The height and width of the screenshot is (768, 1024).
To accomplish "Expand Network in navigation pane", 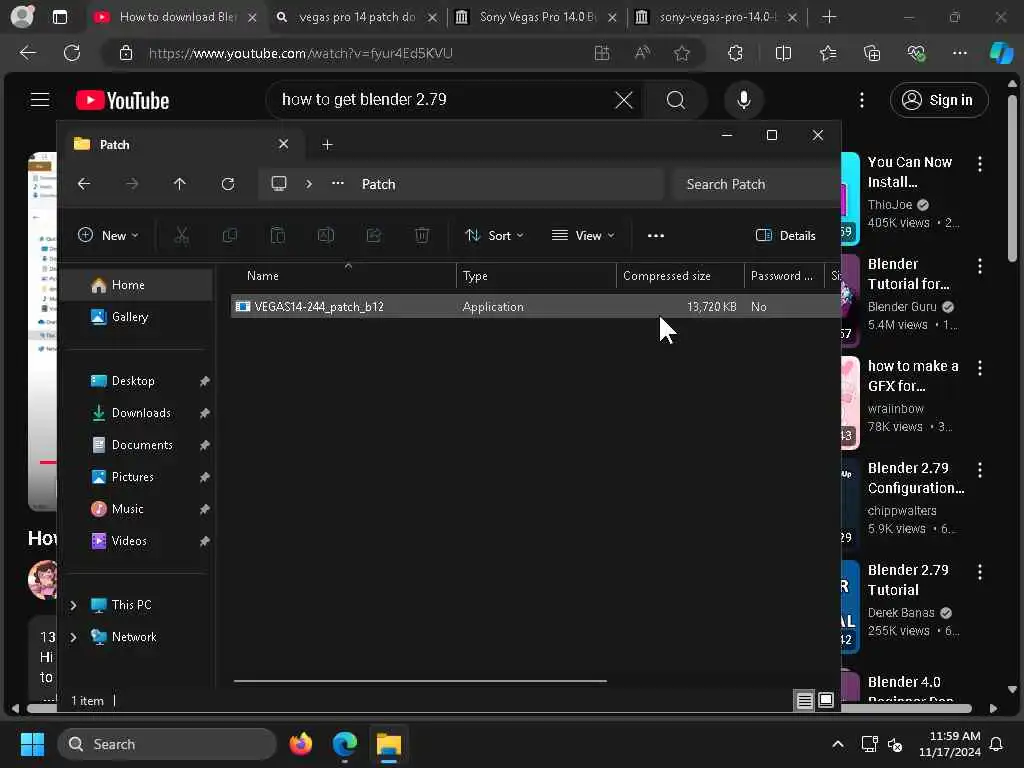I will (73, 637).
